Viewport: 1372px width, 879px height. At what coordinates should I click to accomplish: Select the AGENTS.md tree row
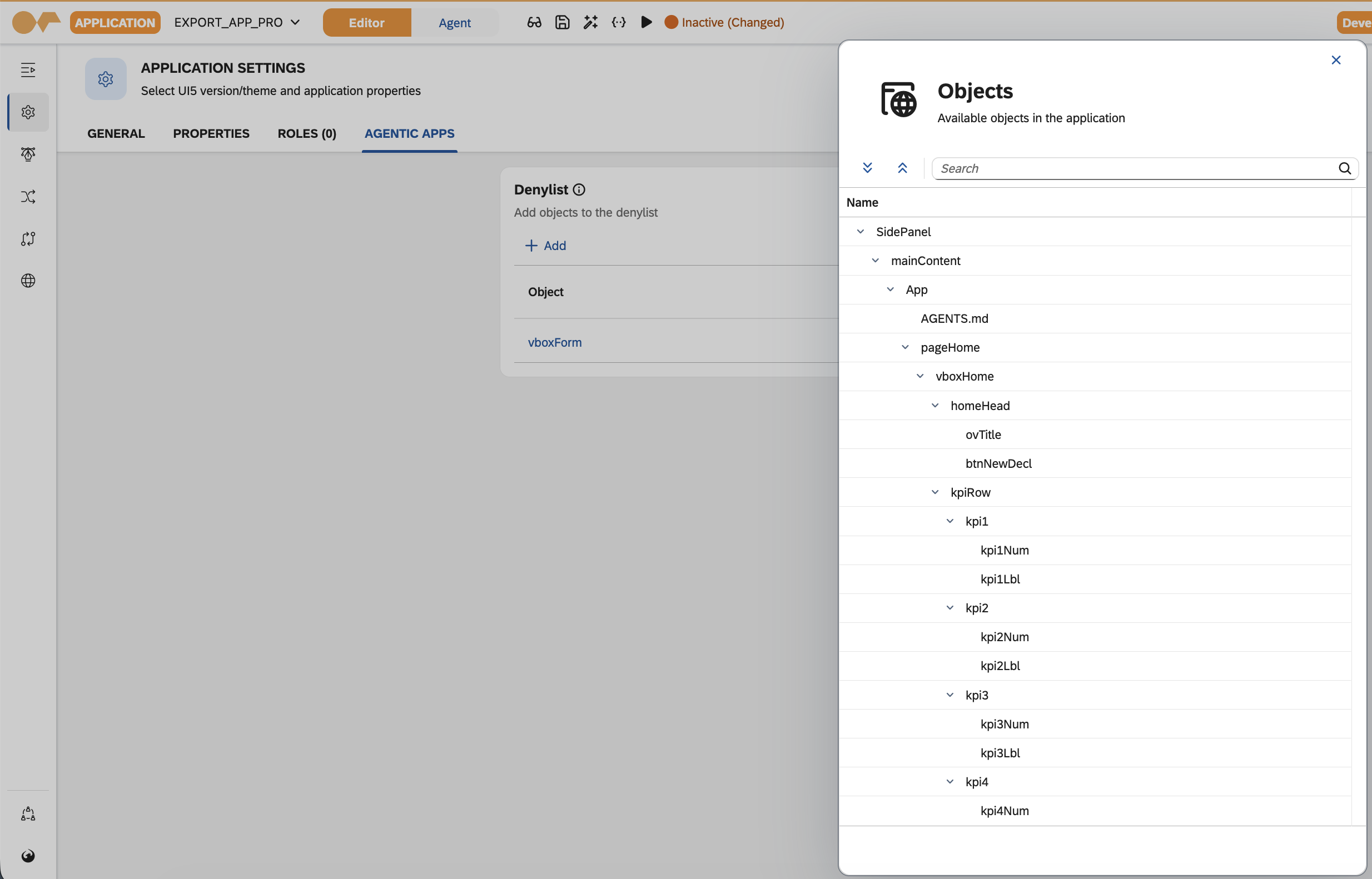coord(1095,318)
